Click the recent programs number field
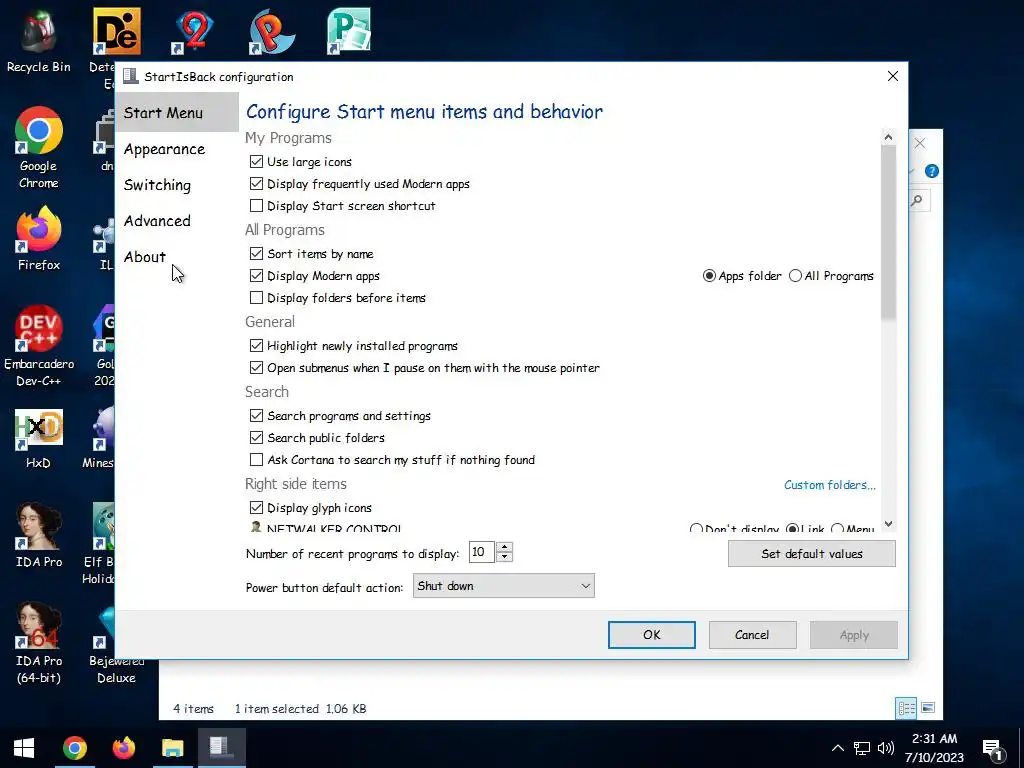The height and width of the screenshot is (768, 1024). coord(482,552)
